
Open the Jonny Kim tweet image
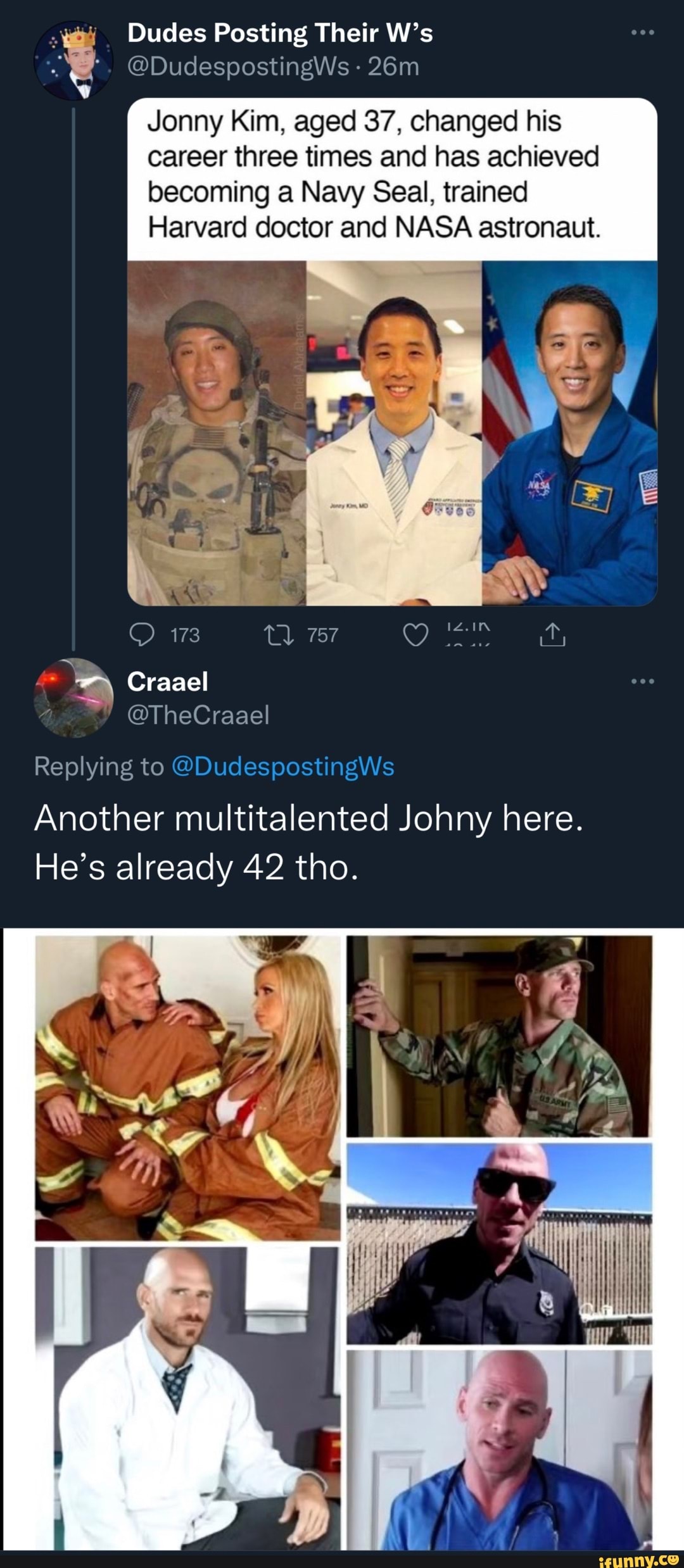tap(392, 432)
